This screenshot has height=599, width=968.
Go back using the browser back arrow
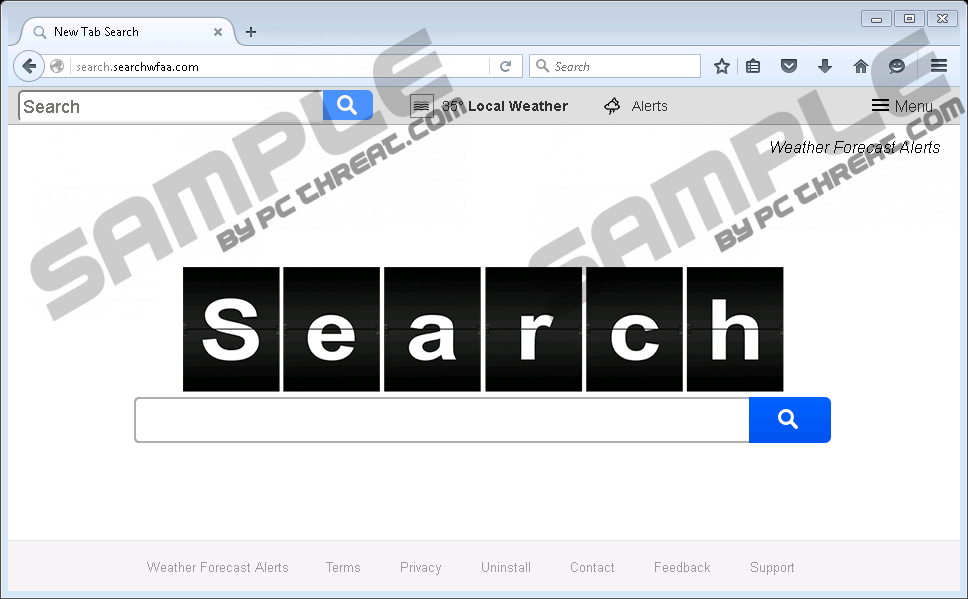29,66
